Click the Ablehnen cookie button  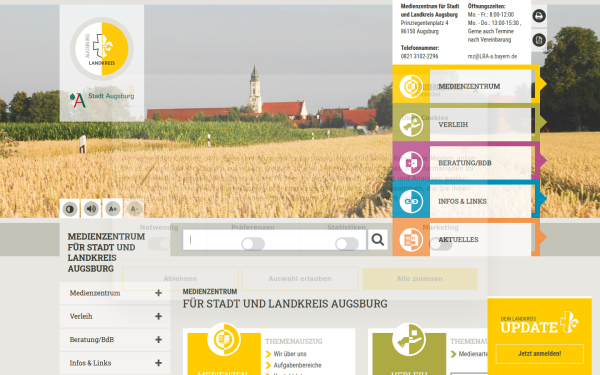pyautogui.click(x=180, y=279)
